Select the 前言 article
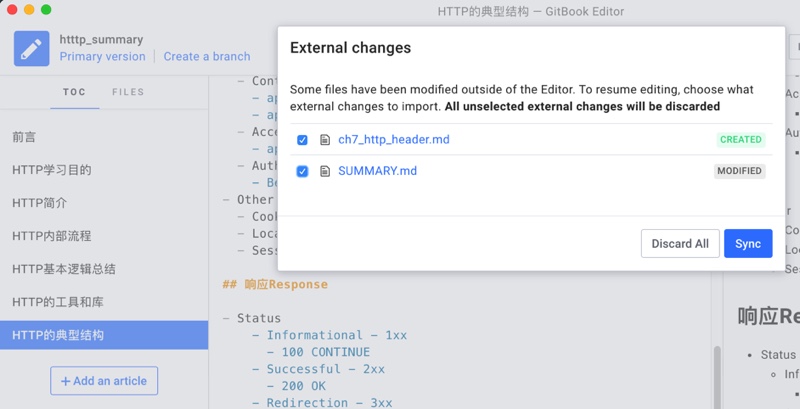Screen dimensions: 800x409 (24, 137)
